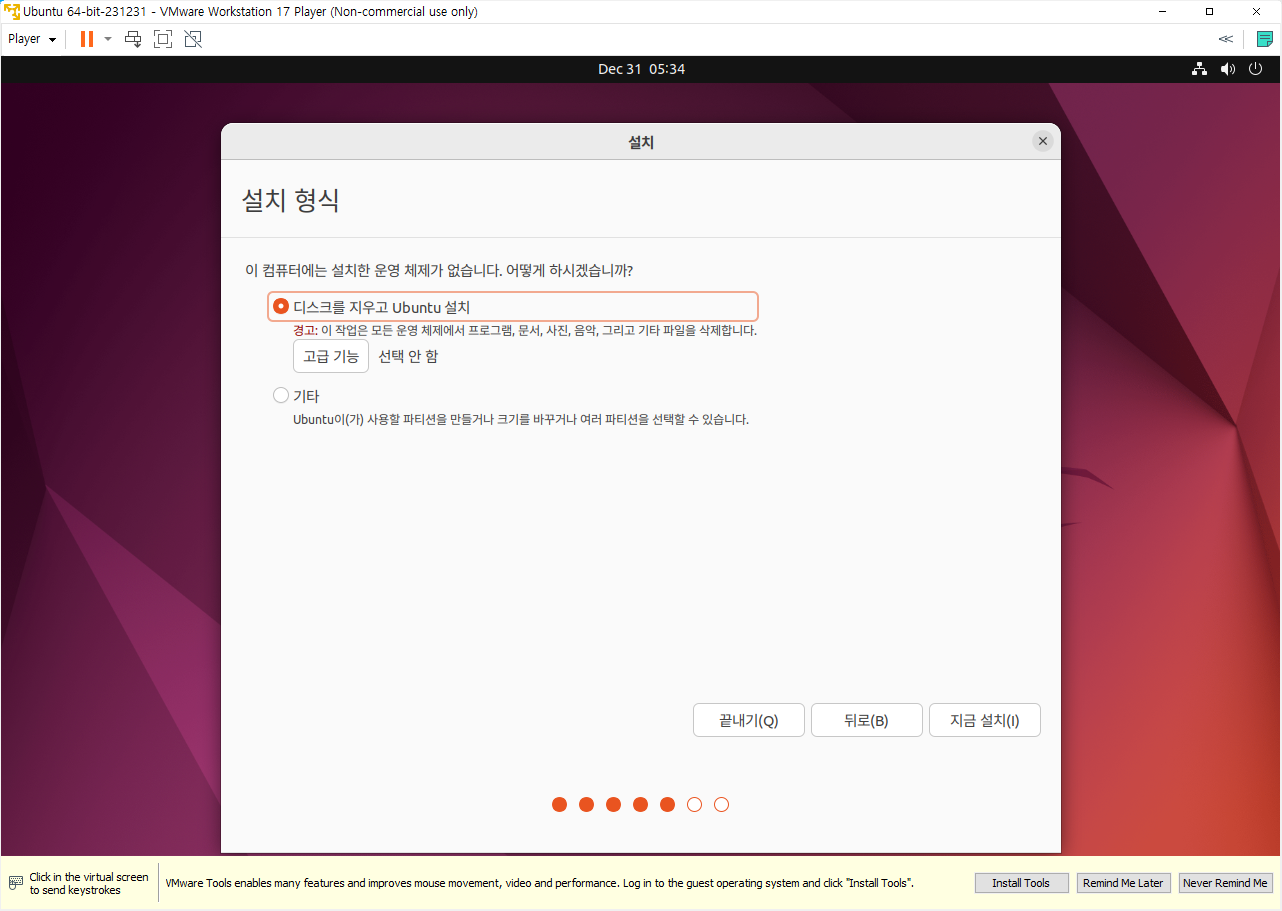Click the VMware Player title bar icon
The height and width of the screenshot is (911, 1282).
coord(12,11)
